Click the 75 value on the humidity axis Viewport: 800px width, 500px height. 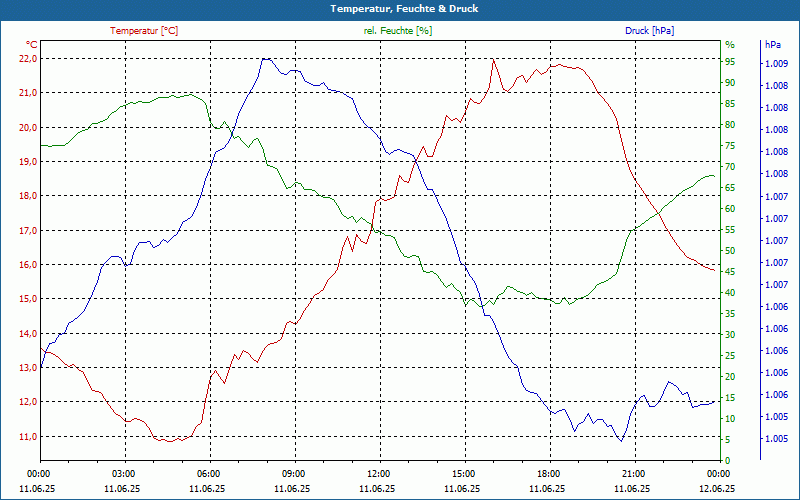[730, 146]
